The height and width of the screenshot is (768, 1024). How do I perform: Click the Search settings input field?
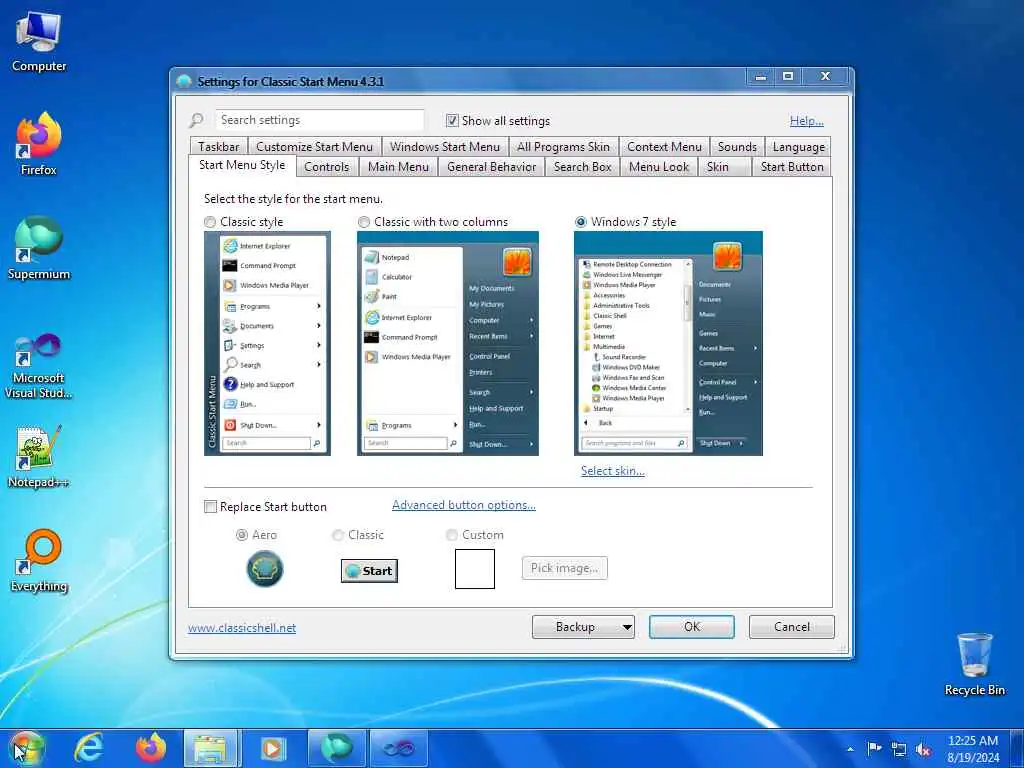(x=319, y=120)
